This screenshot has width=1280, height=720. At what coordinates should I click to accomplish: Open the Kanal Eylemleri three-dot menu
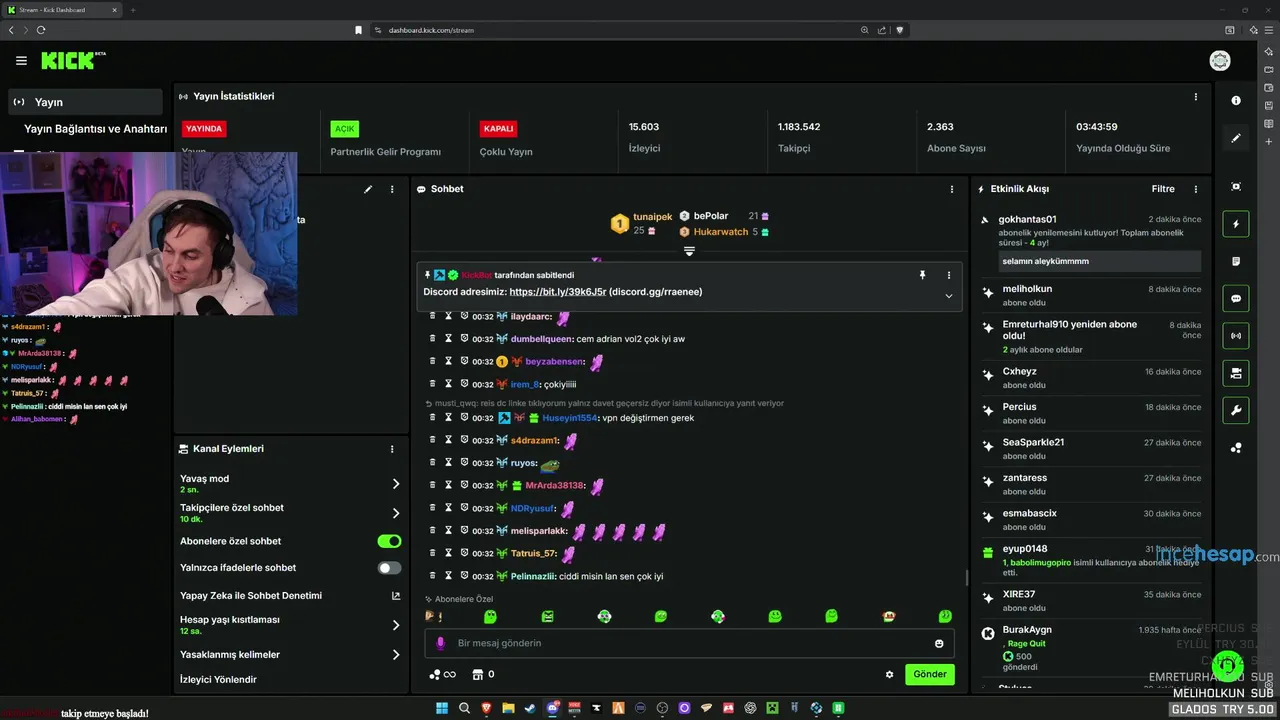pos(392,449)
